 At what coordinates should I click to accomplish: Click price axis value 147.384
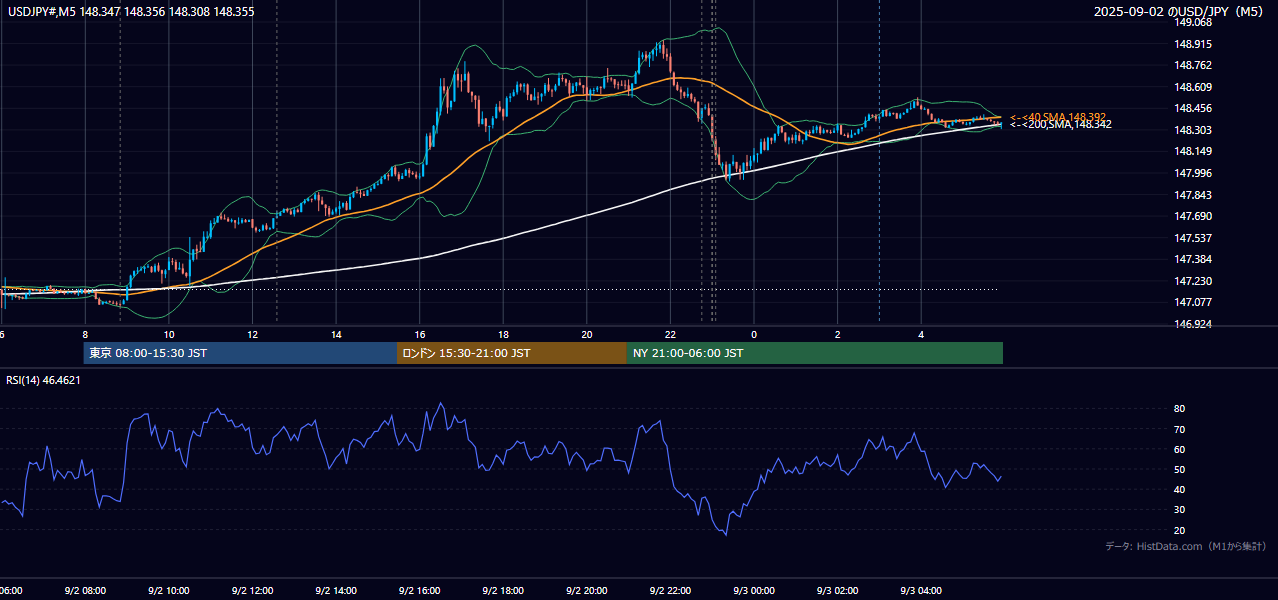pyautogui.click(x=1193, y=259)
